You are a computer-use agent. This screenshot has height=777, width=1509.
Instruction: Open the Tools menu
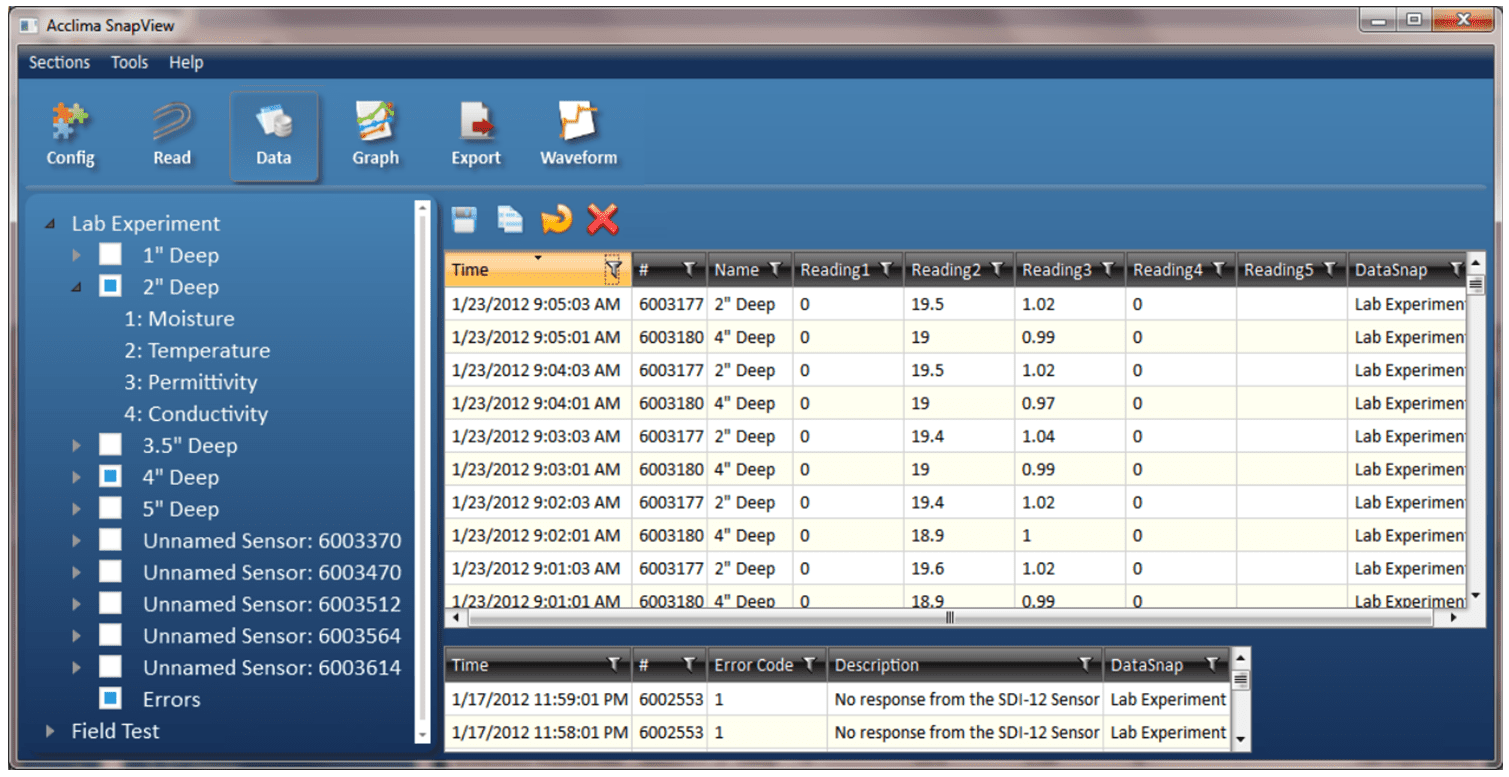click(129, 62)
